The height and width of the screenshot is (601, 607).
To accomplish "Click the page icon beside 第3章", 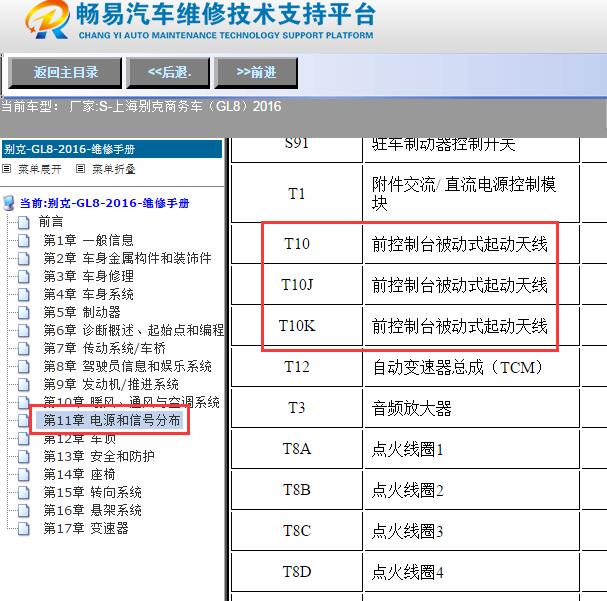I will pyautogui.click(x=24, y=277).
